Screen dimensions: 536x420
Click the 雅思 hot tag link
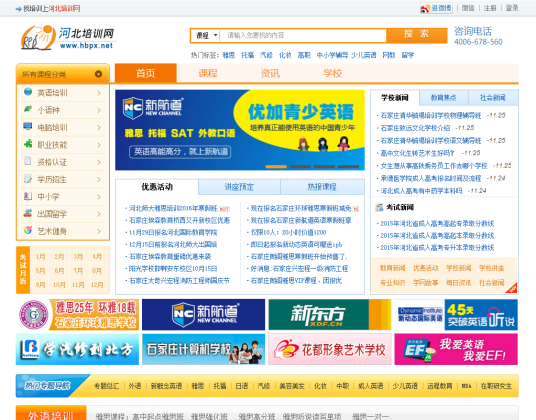coord(229,55)
